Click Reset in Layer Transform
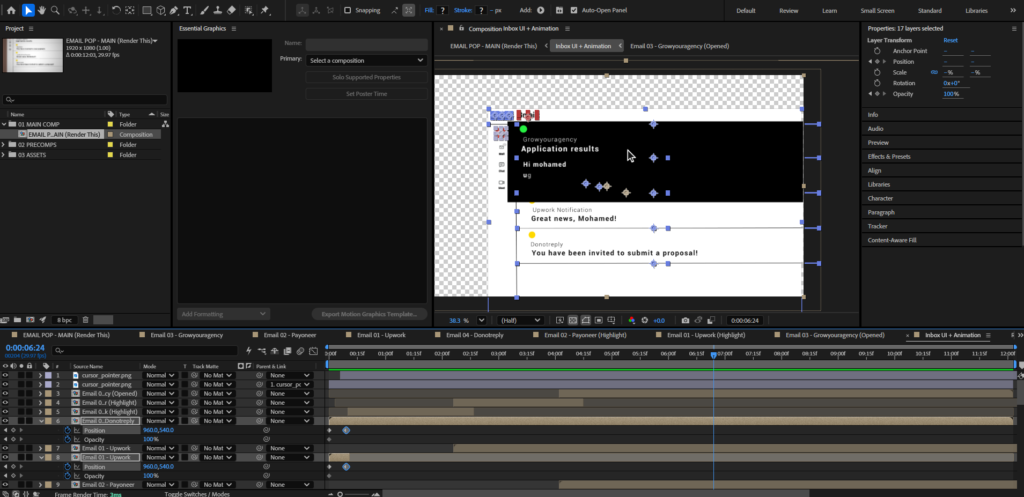Viewport: 1024px width, 497px height. (x=950, y=40)
